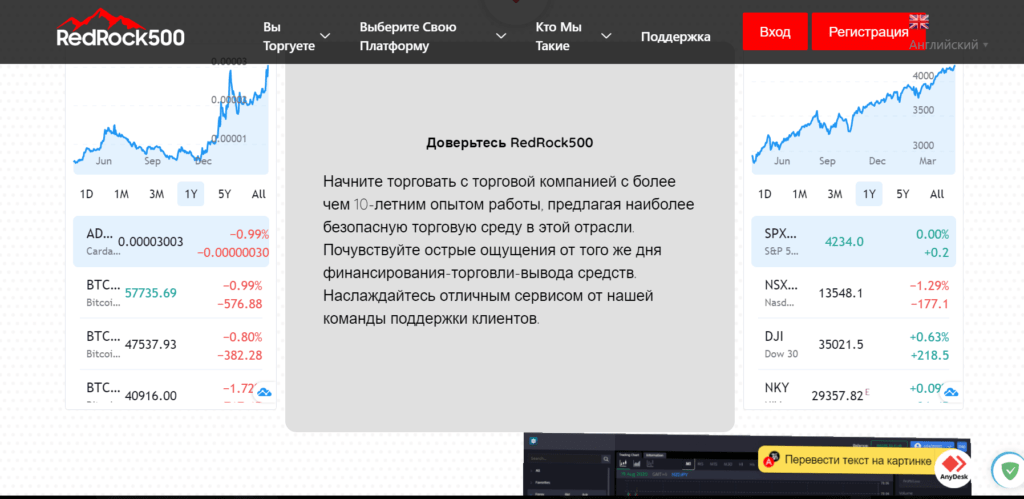
Task: Click the Вход button
Action: click(x=775, y=31)
